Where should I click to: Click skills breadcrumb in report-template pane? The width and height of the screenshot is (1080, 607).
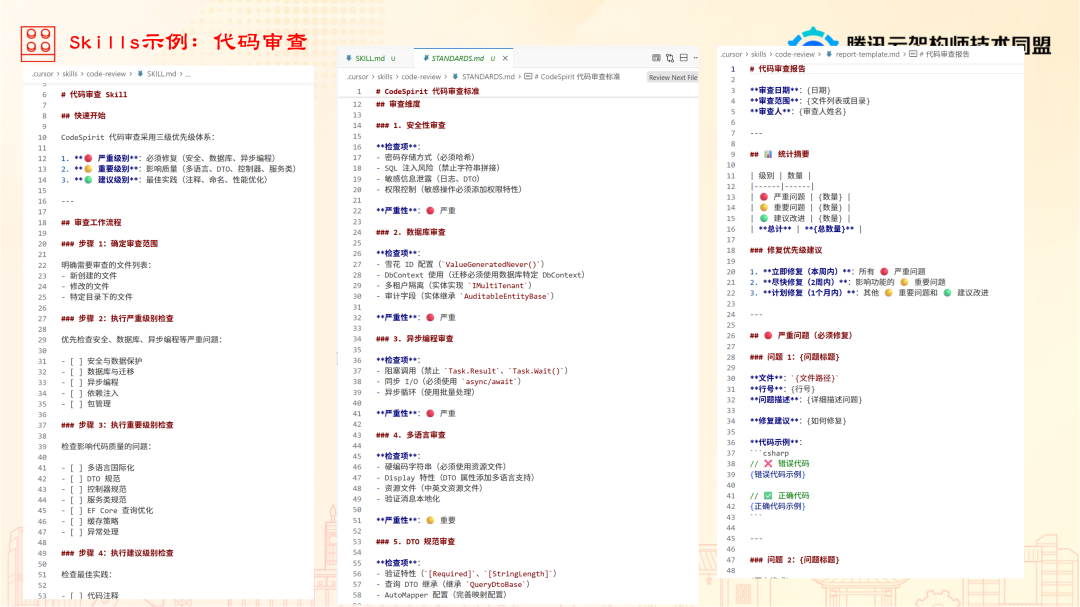tap(758, 54)
